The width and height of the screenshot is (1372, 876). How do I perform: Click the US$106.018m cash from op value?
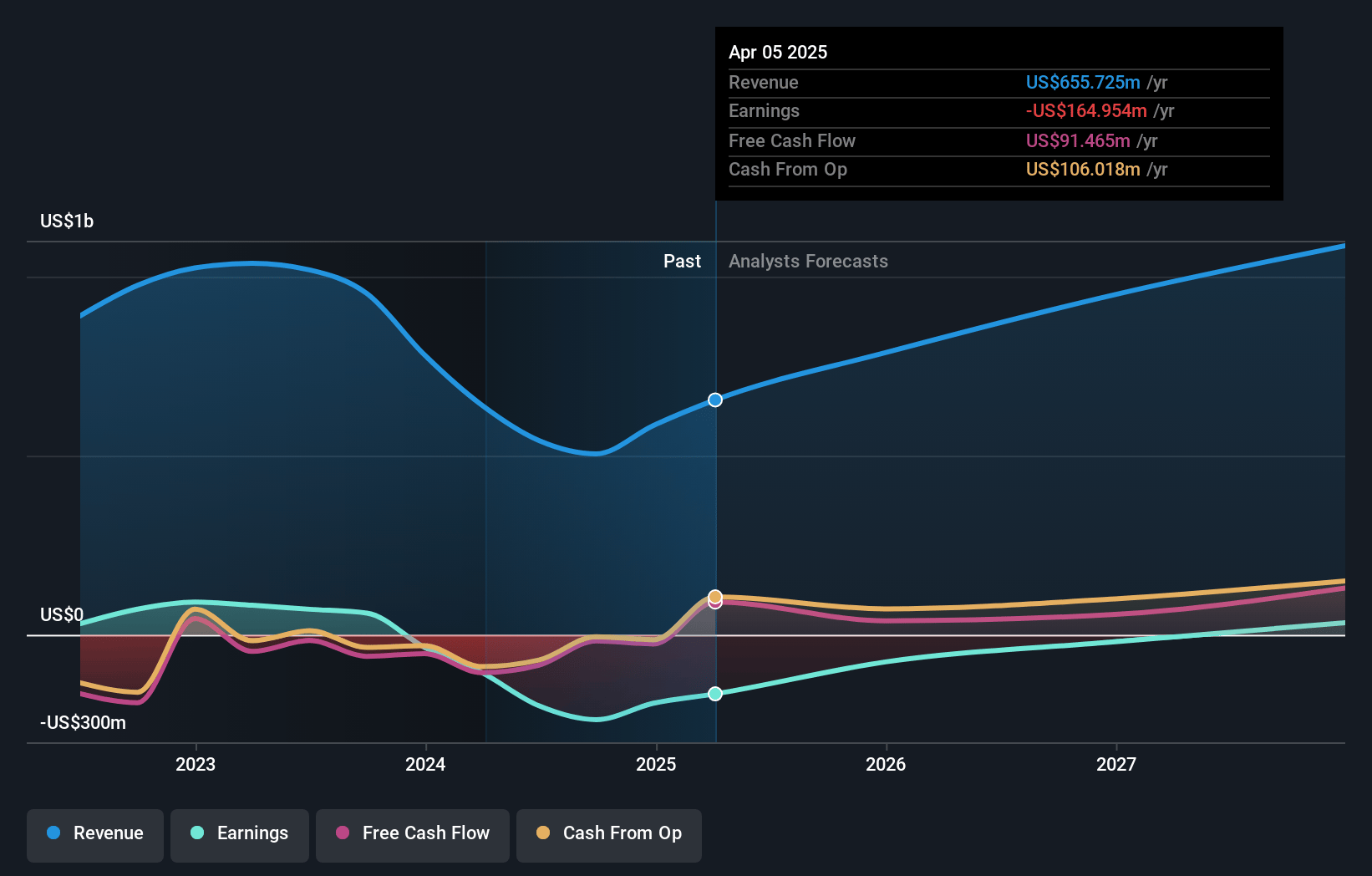tap(1083, 169)
